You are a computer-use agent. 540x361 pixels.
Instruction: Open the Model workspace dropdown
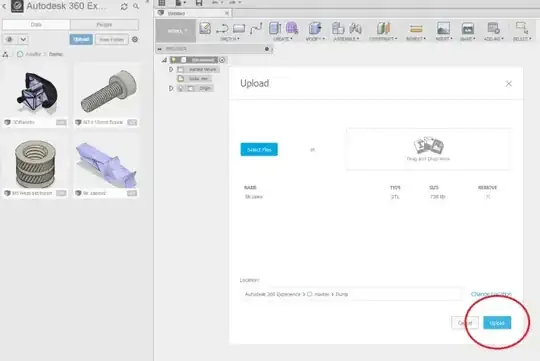tap(176, 31)
